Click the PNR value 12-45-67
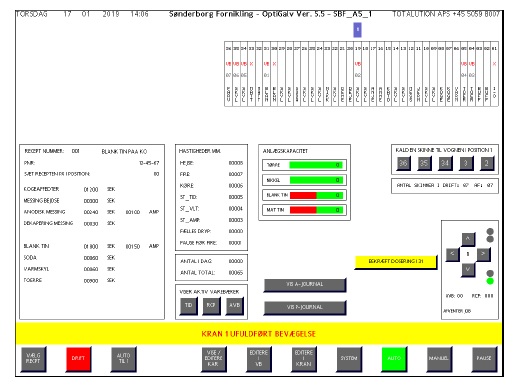Viewport: 514px width, 386px height. coord(149,163)
